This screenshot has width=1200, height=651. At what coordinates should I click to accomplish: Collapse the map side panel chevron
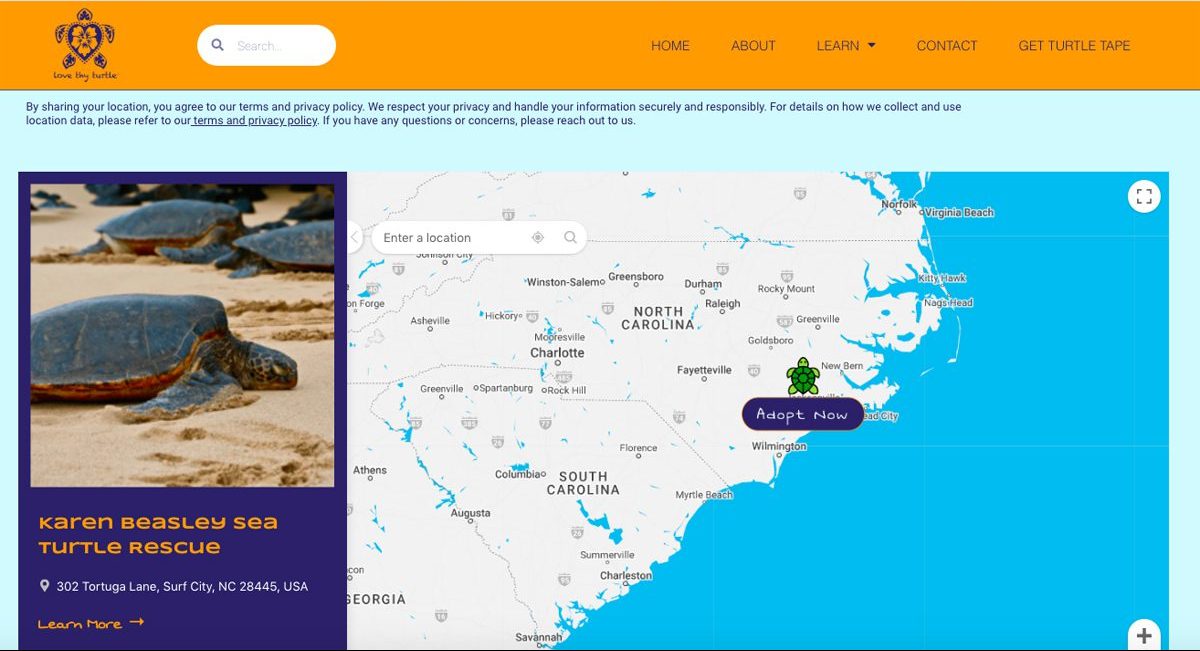(x=354, y=237)
